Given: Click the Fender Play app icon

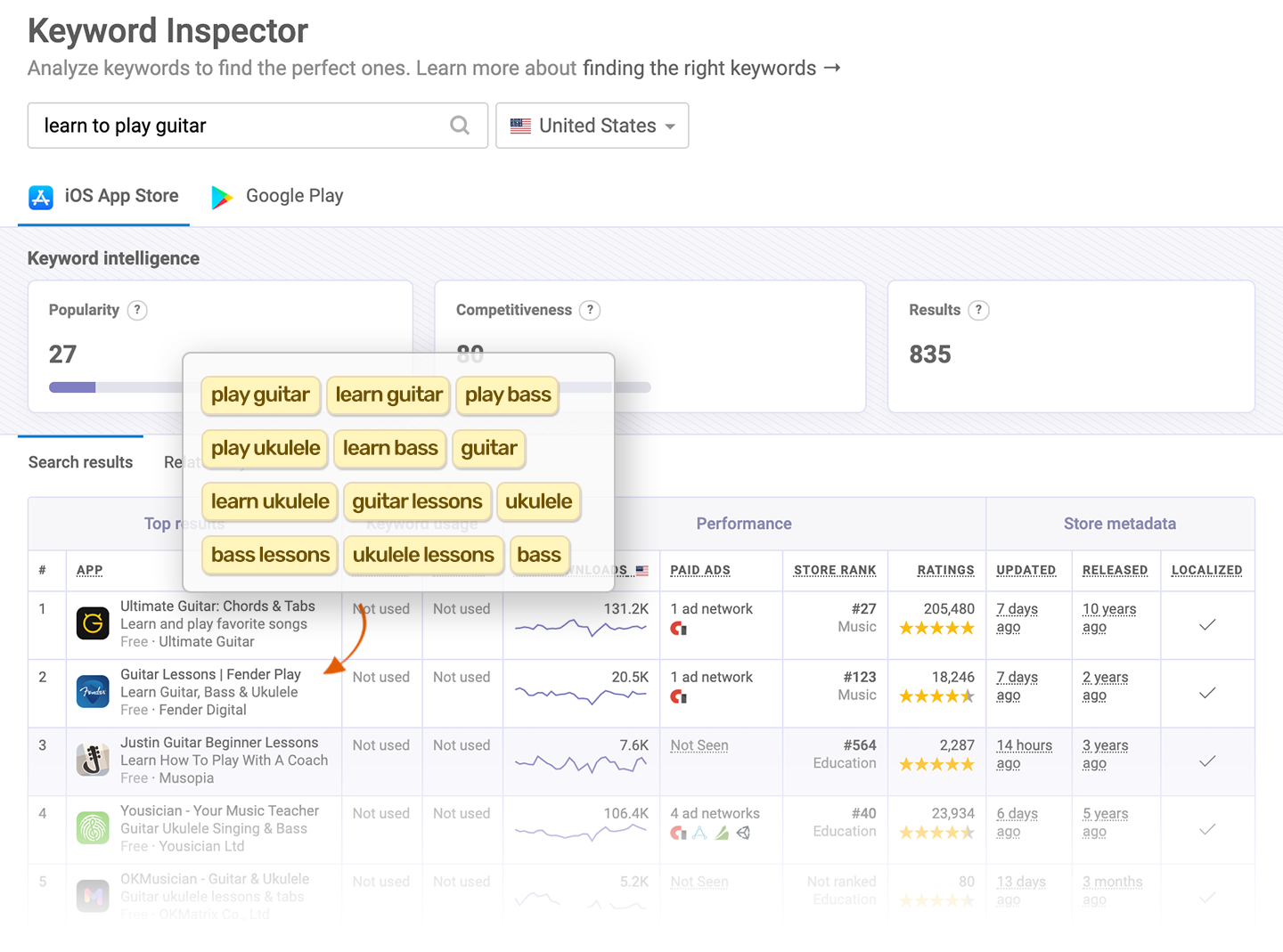Looking at the screenshot, I should (x=93, y=692).
